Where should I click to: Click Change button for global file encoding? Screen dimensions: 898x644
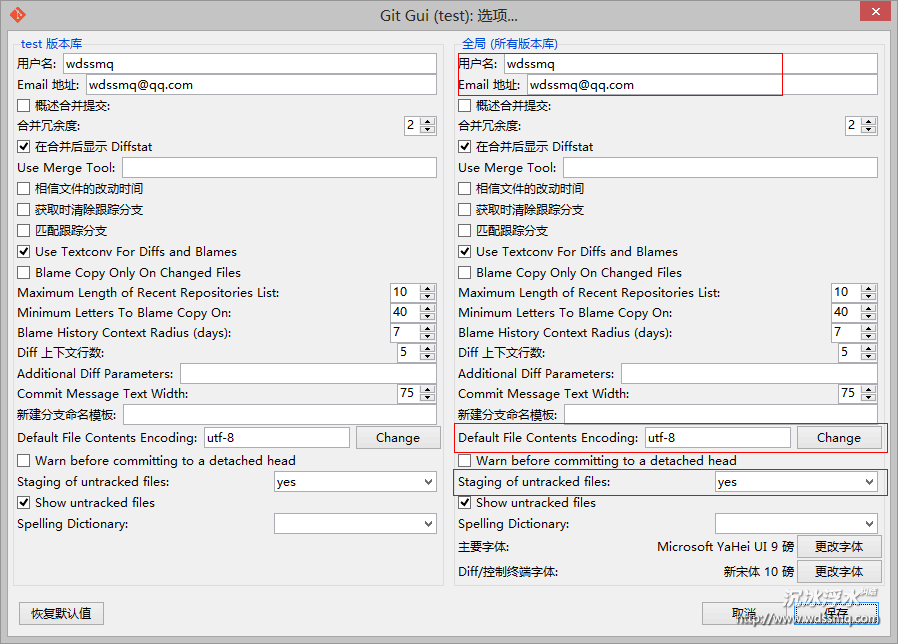pyautogui.click(x=838, y=438)
